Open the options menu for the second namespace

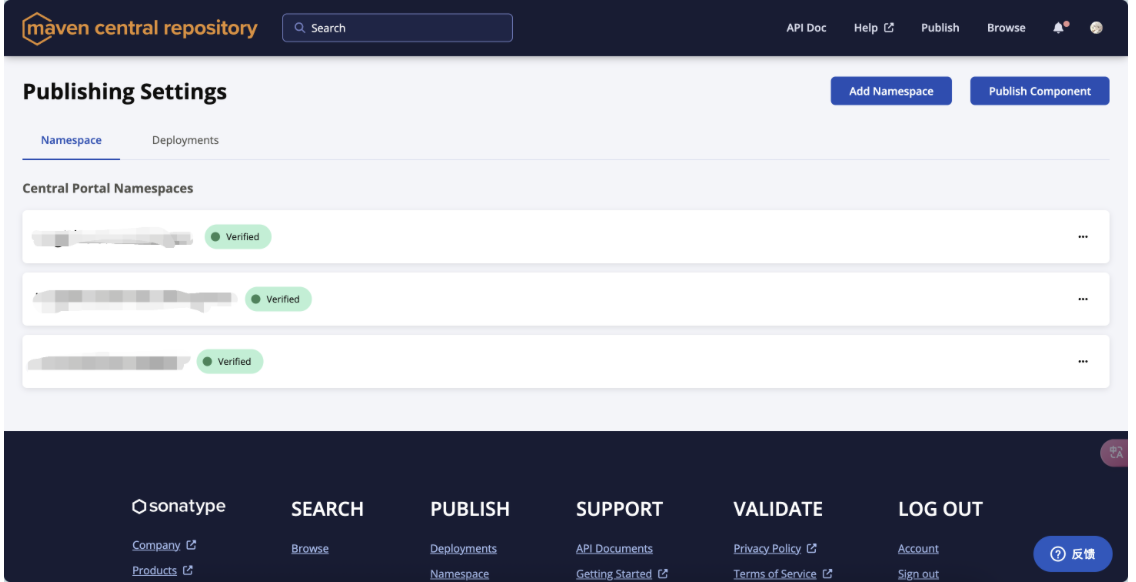pyautogui.click(x=1082, y=299)
